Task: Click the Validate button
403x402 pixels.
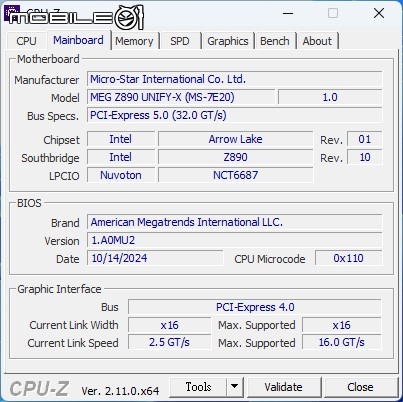Action: tap(284, 387)
